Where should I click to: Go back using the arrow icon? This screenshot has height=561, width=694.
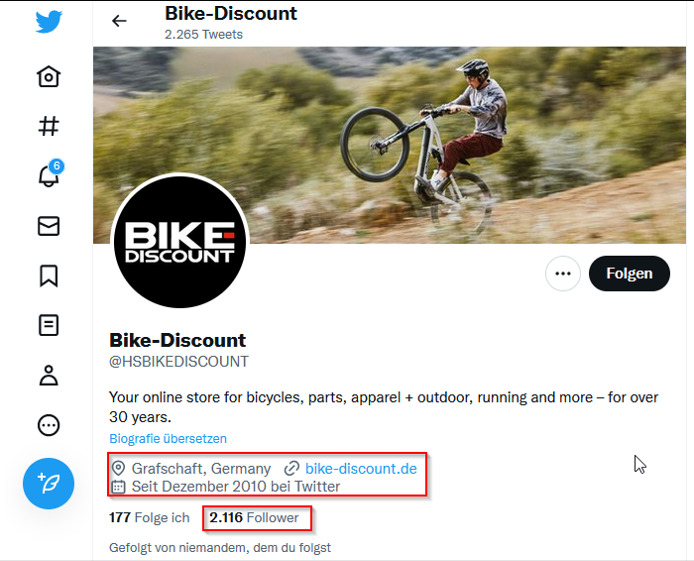coord(119,21)
